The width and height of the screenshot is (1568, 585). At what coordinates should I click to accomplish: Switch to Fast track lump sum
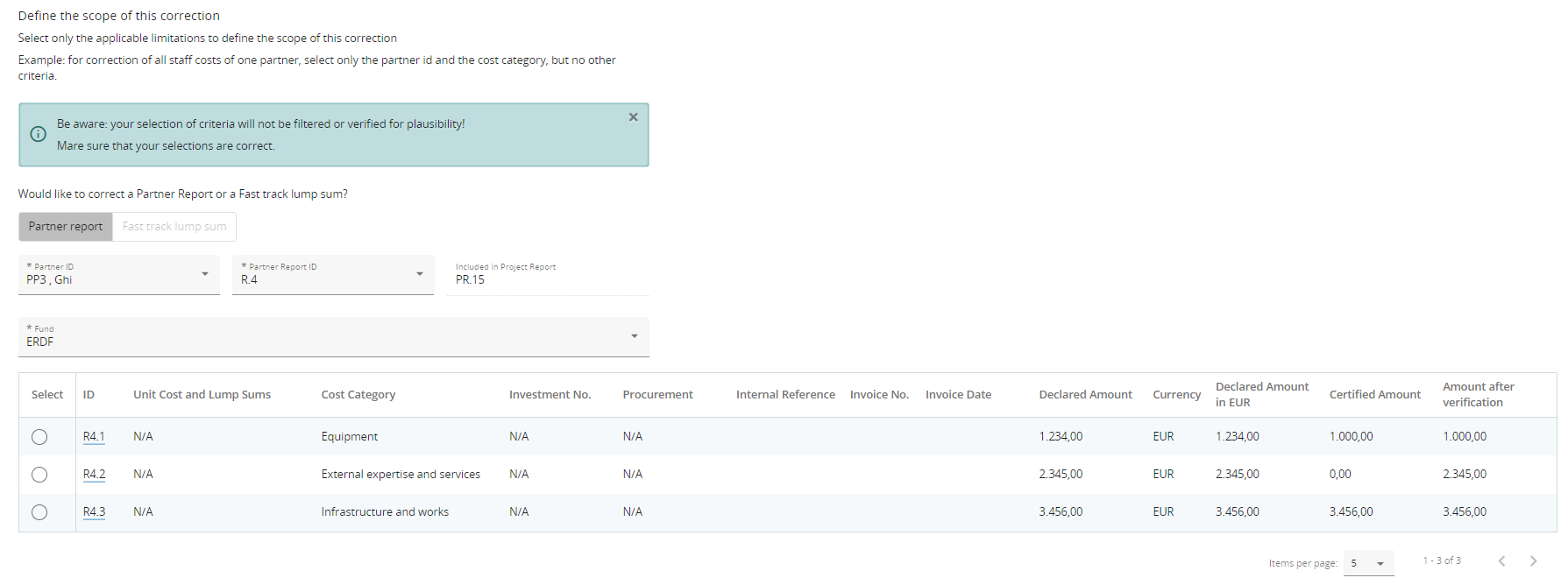pyautogui.click(x=174, y=227)
